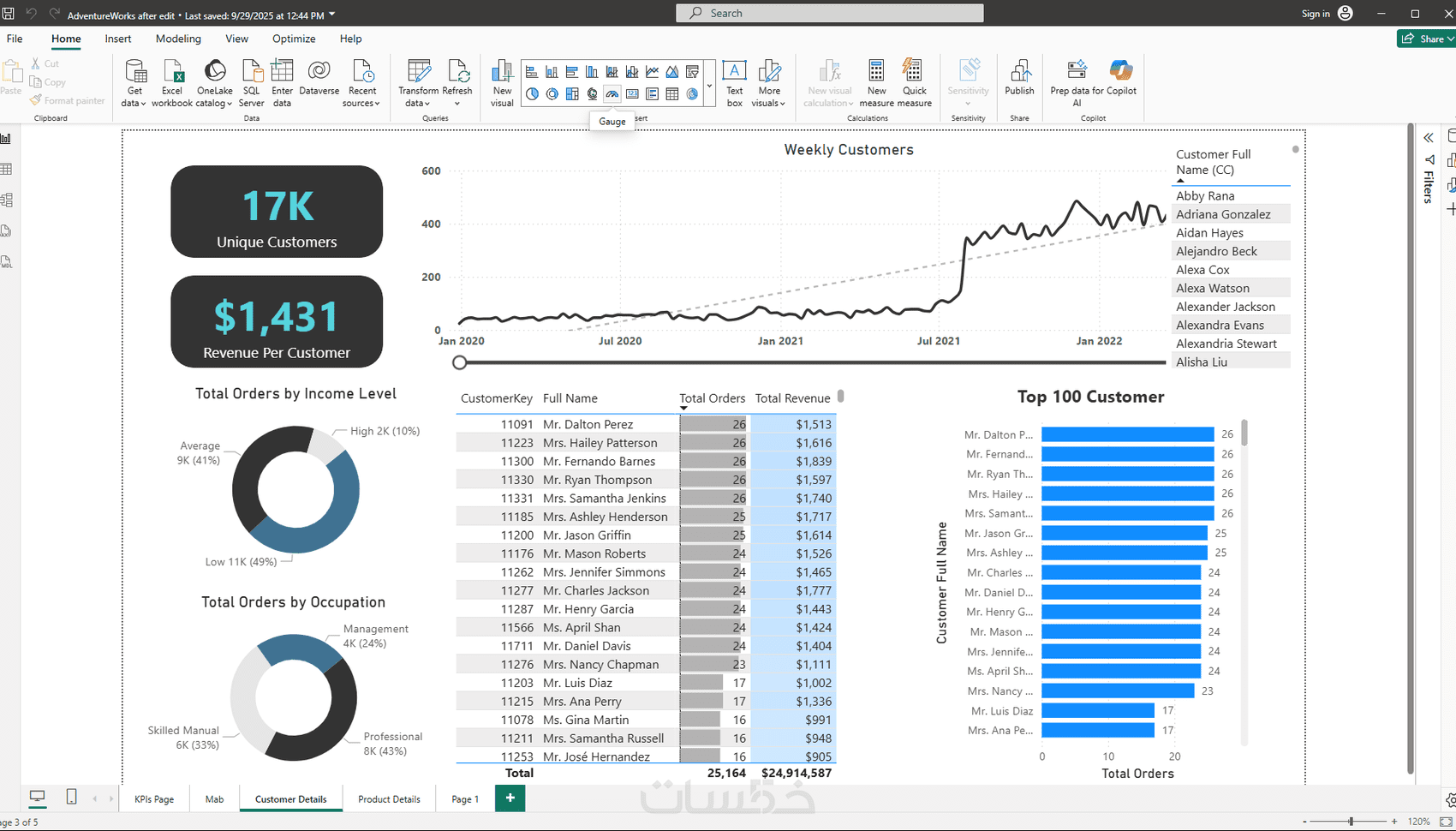Switch to the Modeling ribbon tab
The width and height of the screenshot is (1456, 831).
pyautogui.click(x=178, y=39)
